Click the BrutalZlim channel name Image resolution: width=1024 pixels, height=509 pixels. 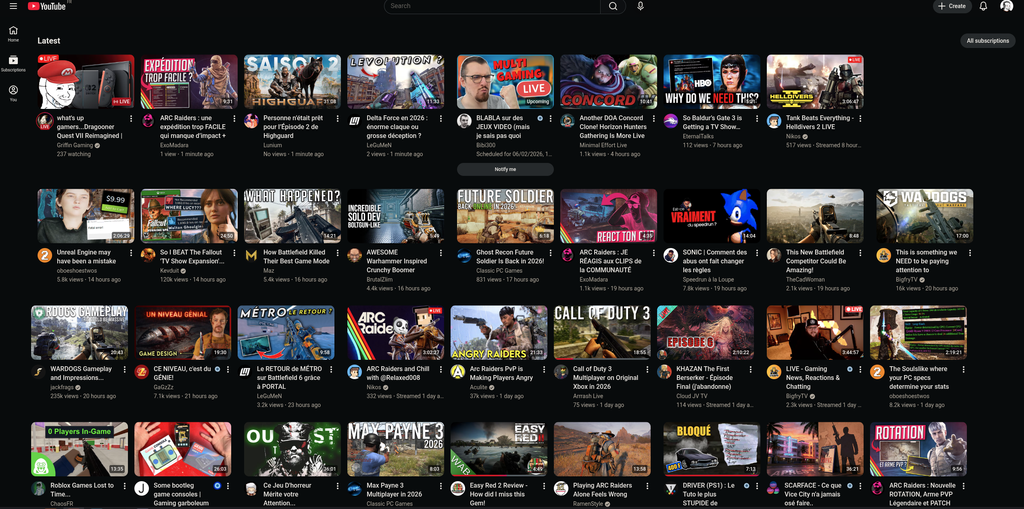(x=379, y=279)
